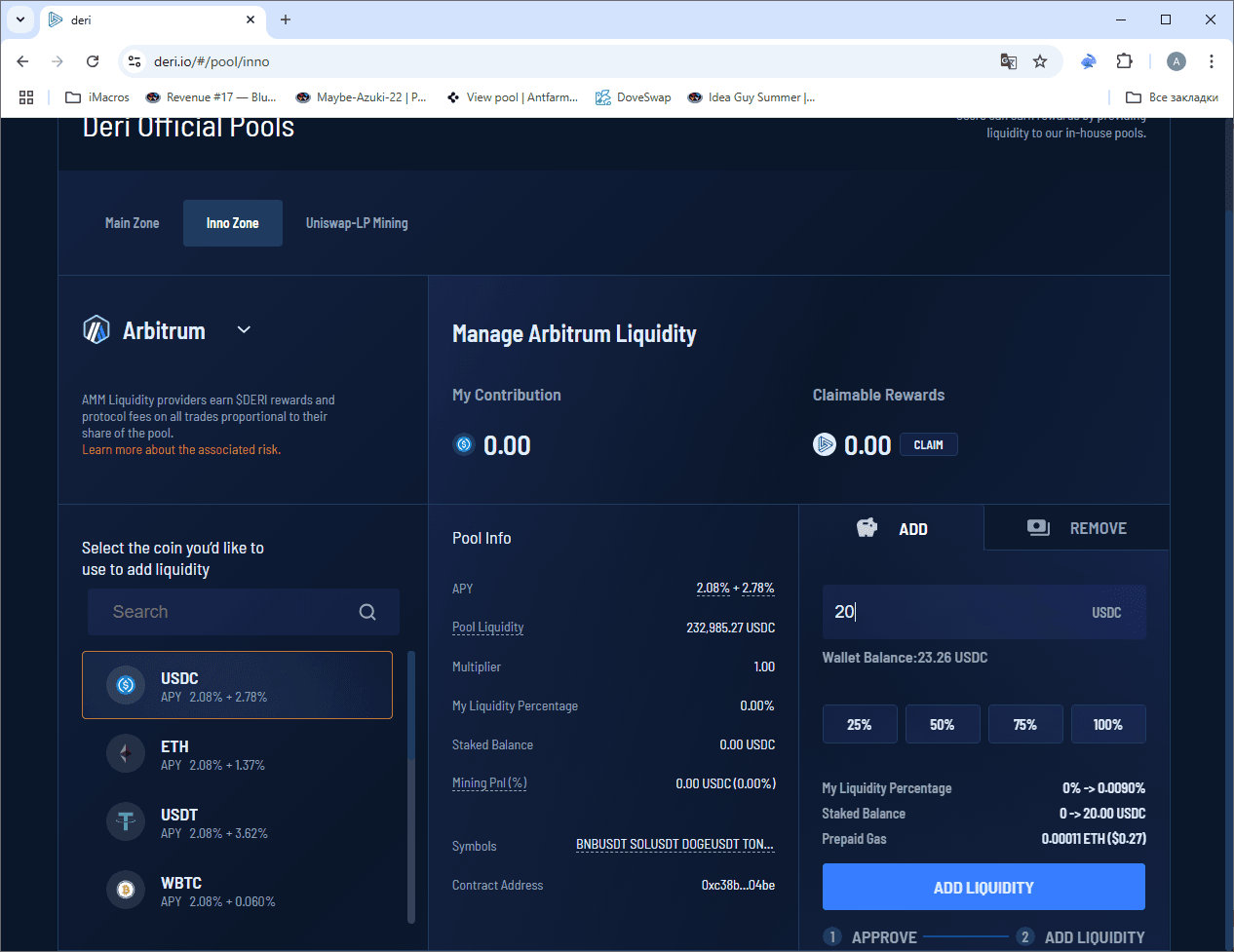The width and height of the screenshot is (1234, 952).
Task: Open the site information icon in address bar
Action: 135,61
